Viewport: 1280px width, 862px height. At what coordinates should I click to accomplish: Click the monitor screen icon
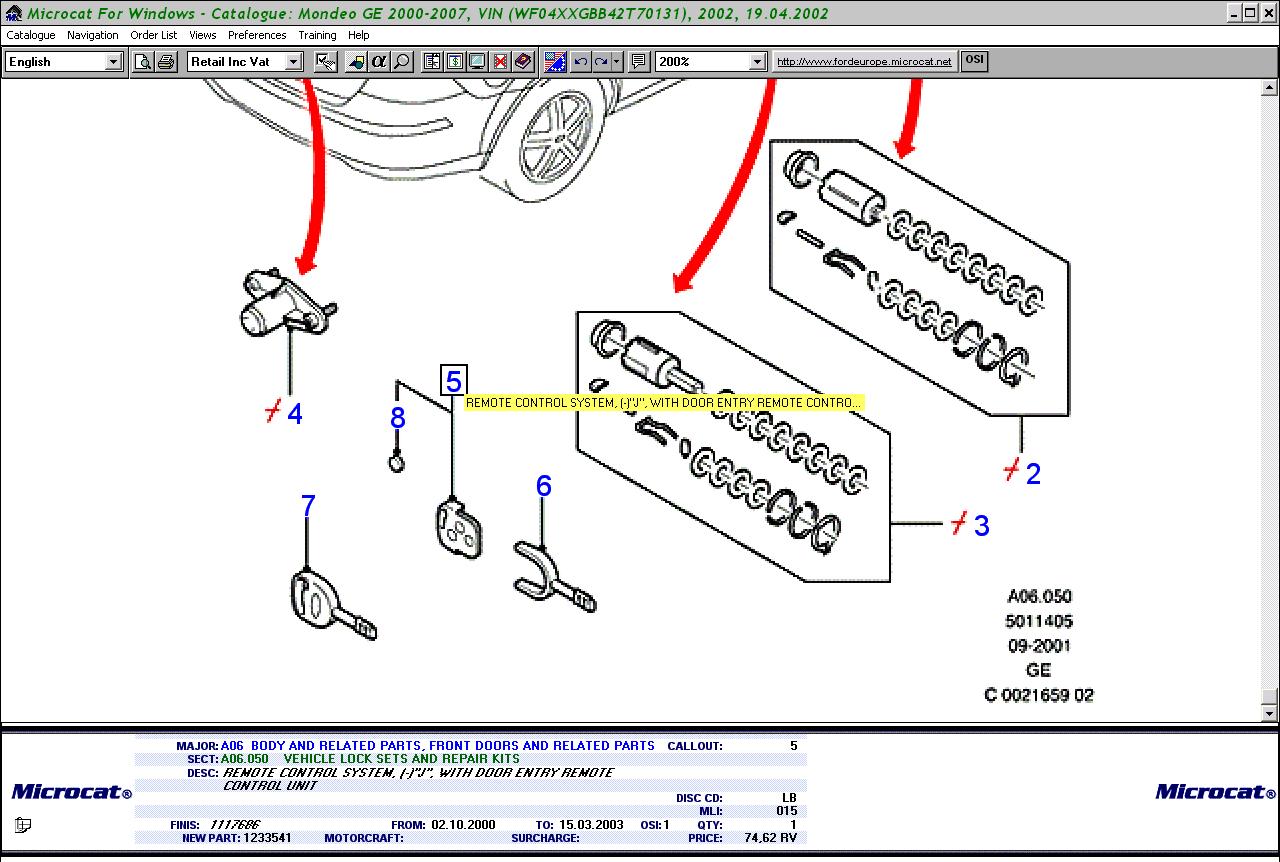tap(477, 62)
